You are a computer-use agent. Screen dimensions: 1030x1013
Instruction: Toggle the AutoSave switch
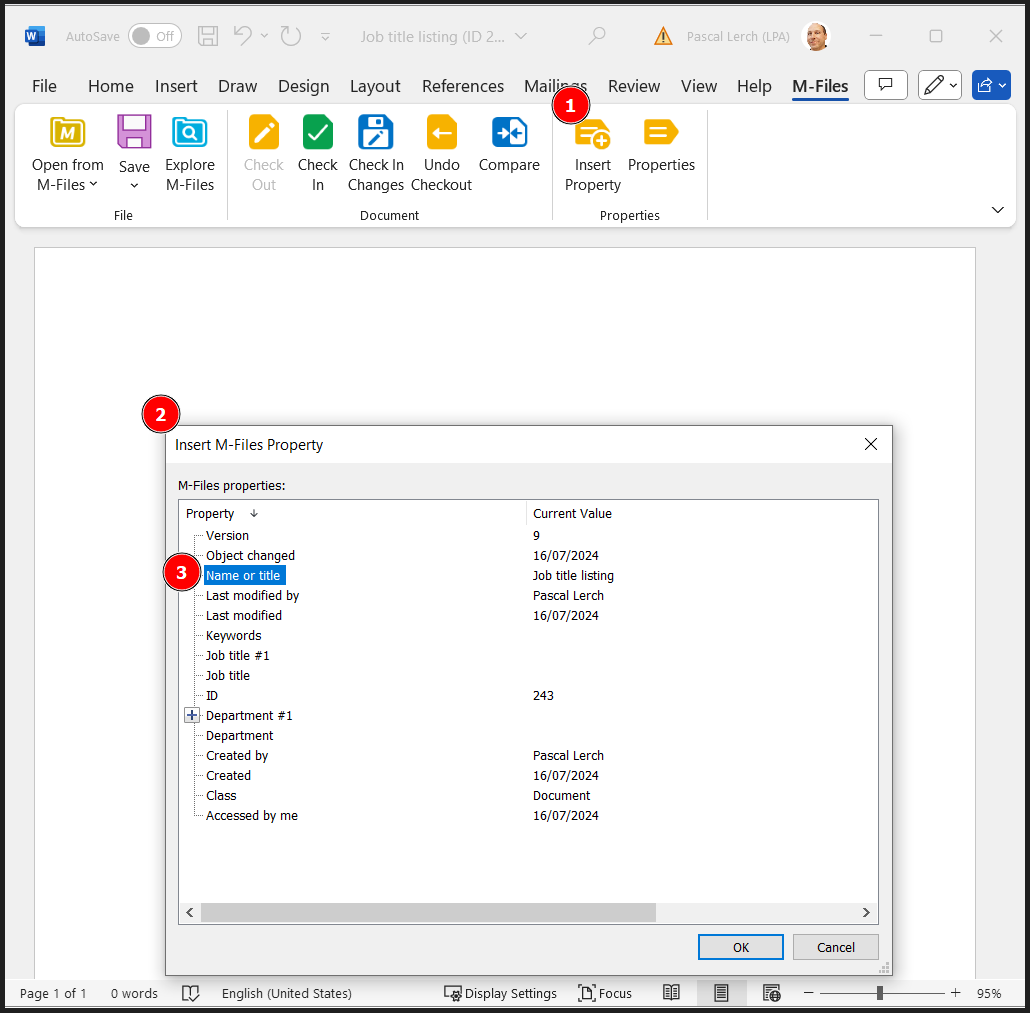pyautogui.click(x=154, y=36)
